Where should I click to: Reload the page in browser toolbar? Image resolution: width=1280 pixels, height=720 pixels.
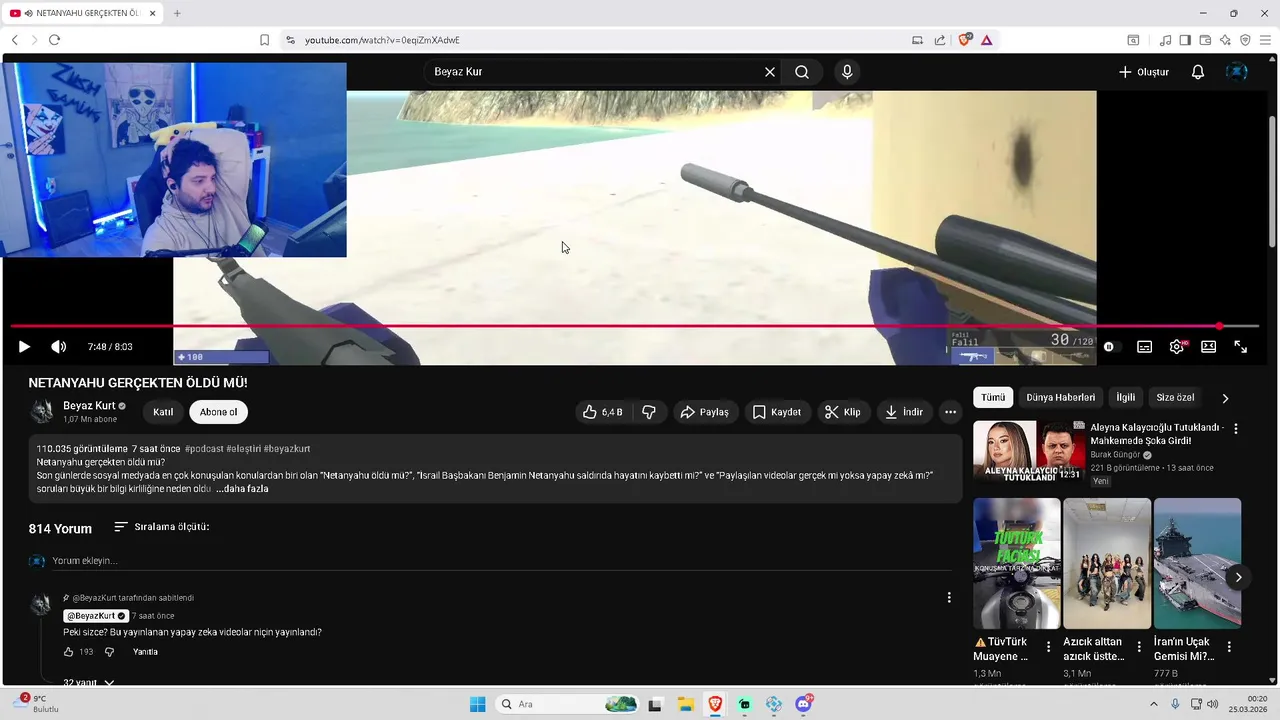[x=54, y=40]
